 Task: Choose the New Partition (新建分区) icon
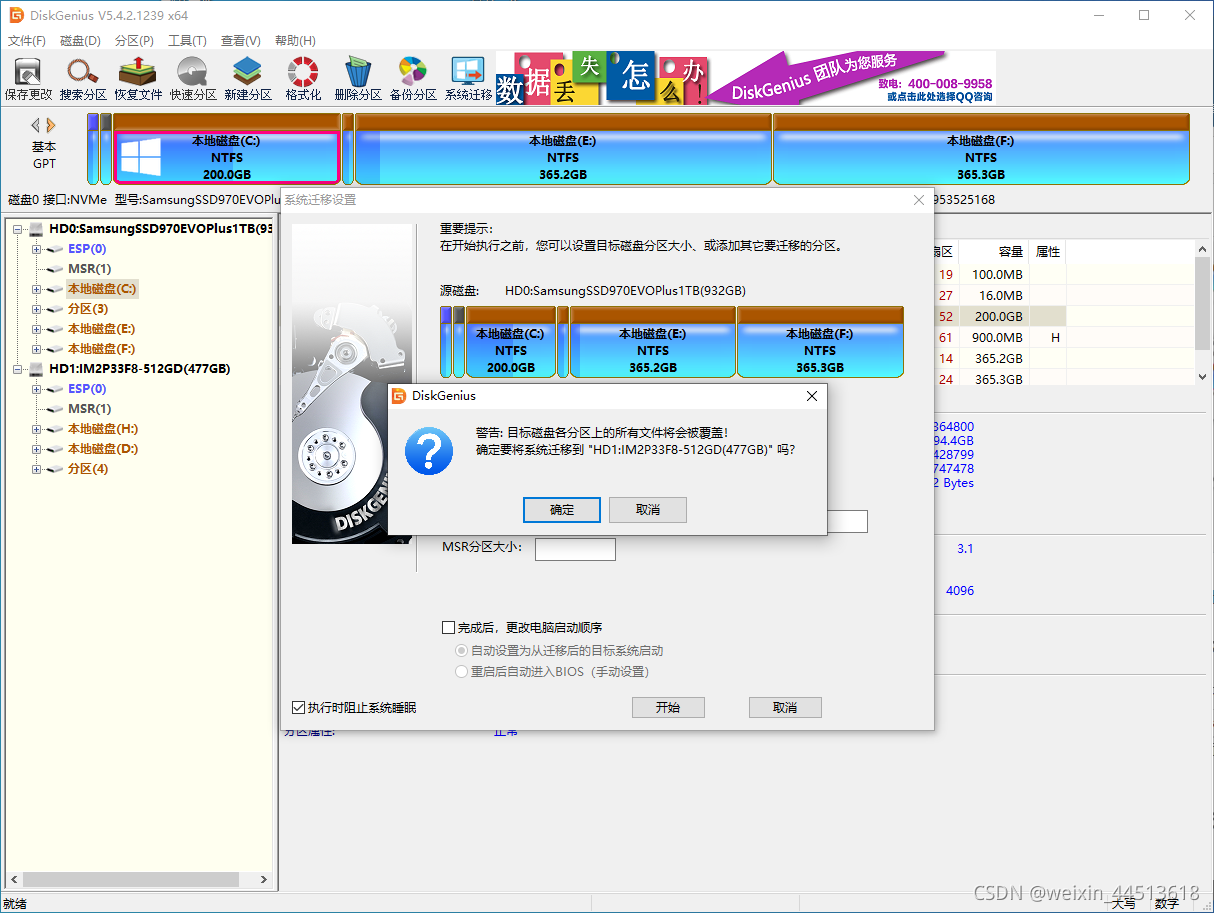(248, 79)
